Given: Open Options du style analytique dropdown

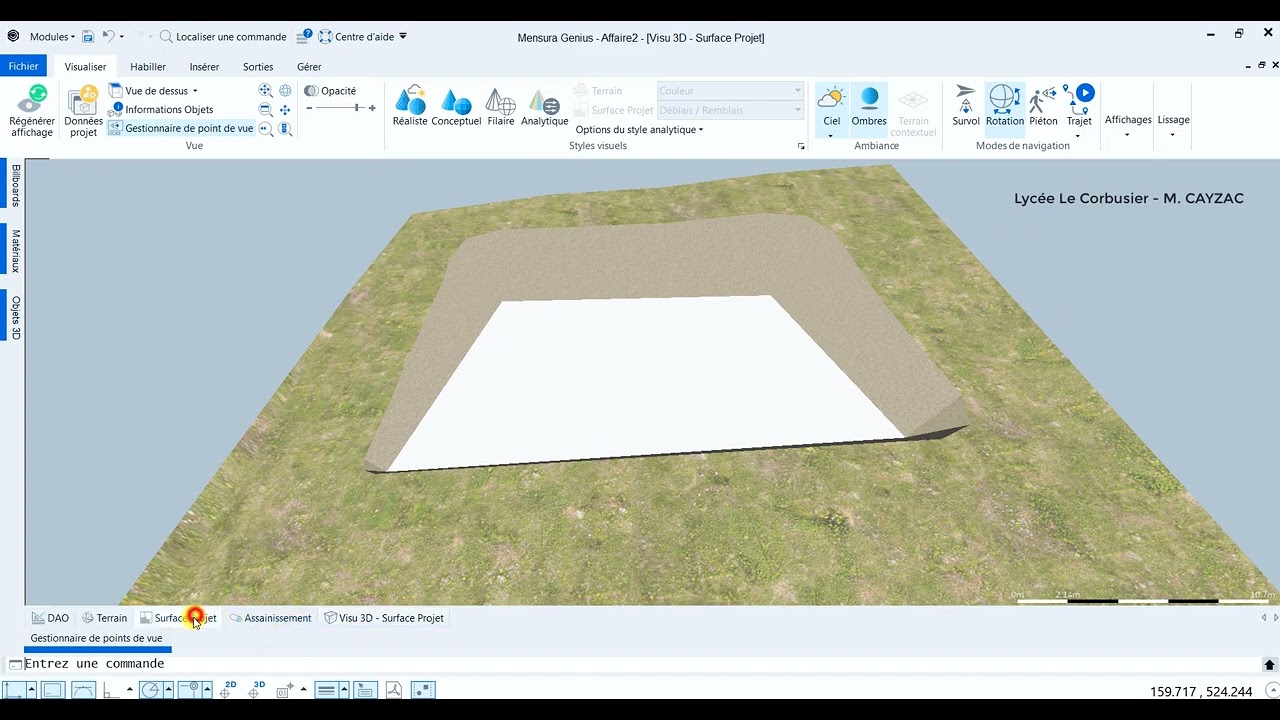Looking at the screenshot, I should click(x=639, y=130).
